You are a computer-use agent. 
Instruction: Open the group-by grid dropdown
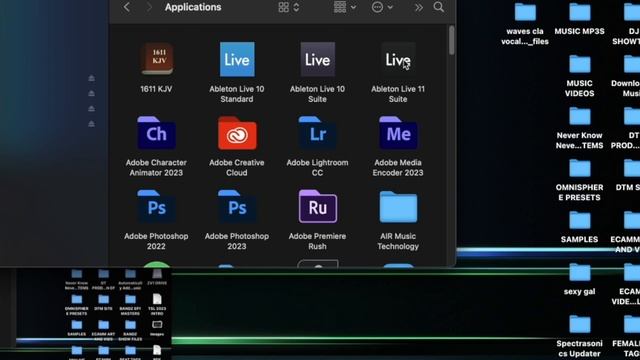[345, 7]
